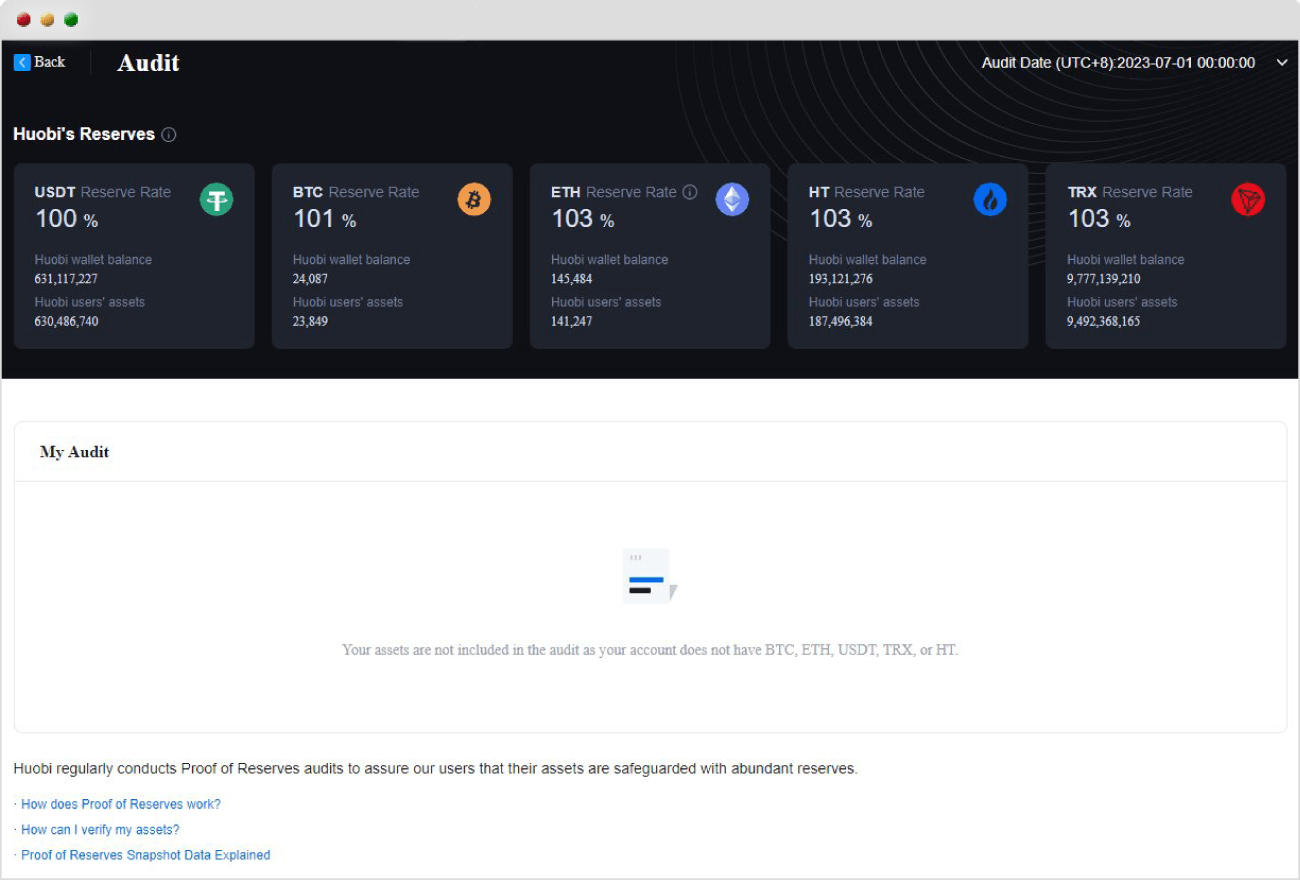Click ETH Reserve Rate label
The width and height of the screenshot is (1300, 880).
coord(614,192)
